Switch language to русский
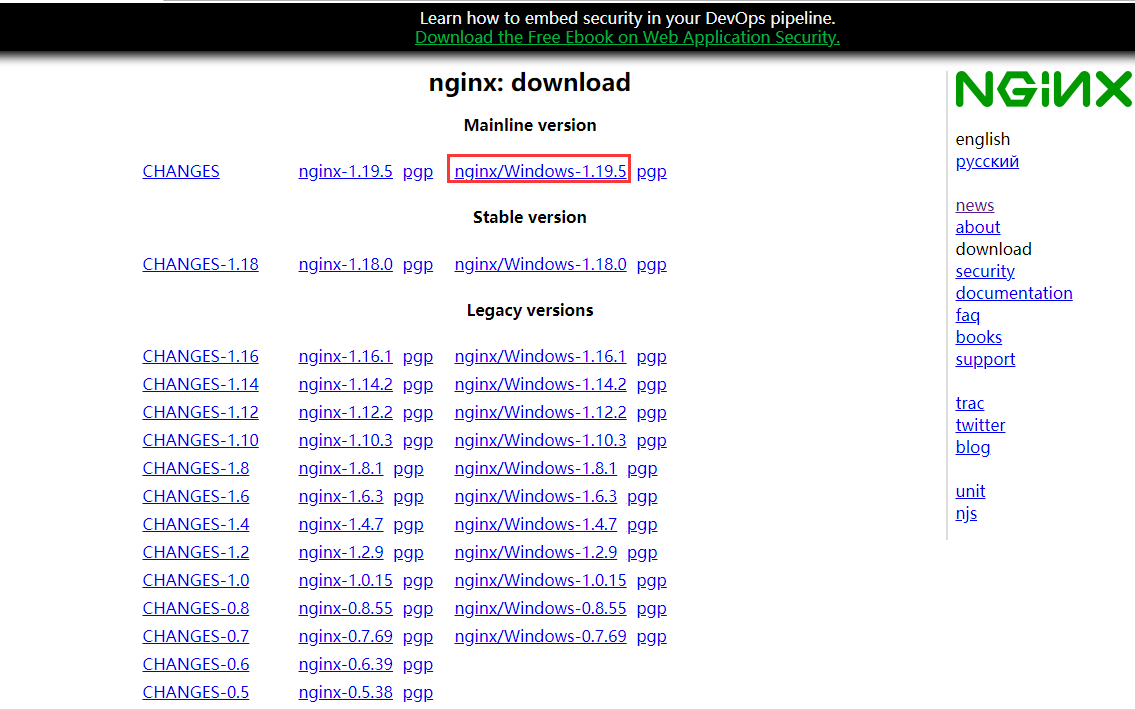 [987, 161]
